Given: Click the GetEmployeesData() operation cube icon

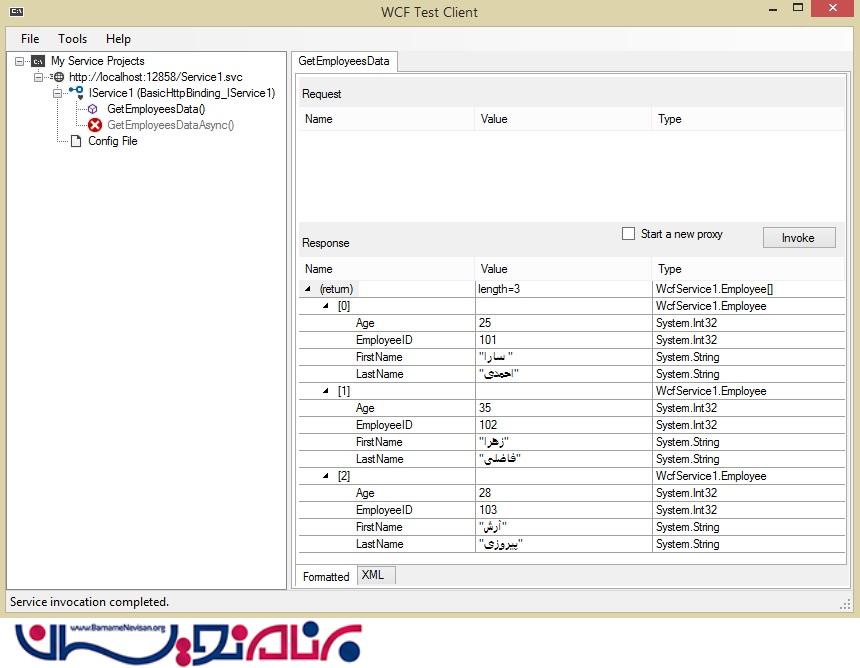Looking at the screenshot, I should coord(94,109).
